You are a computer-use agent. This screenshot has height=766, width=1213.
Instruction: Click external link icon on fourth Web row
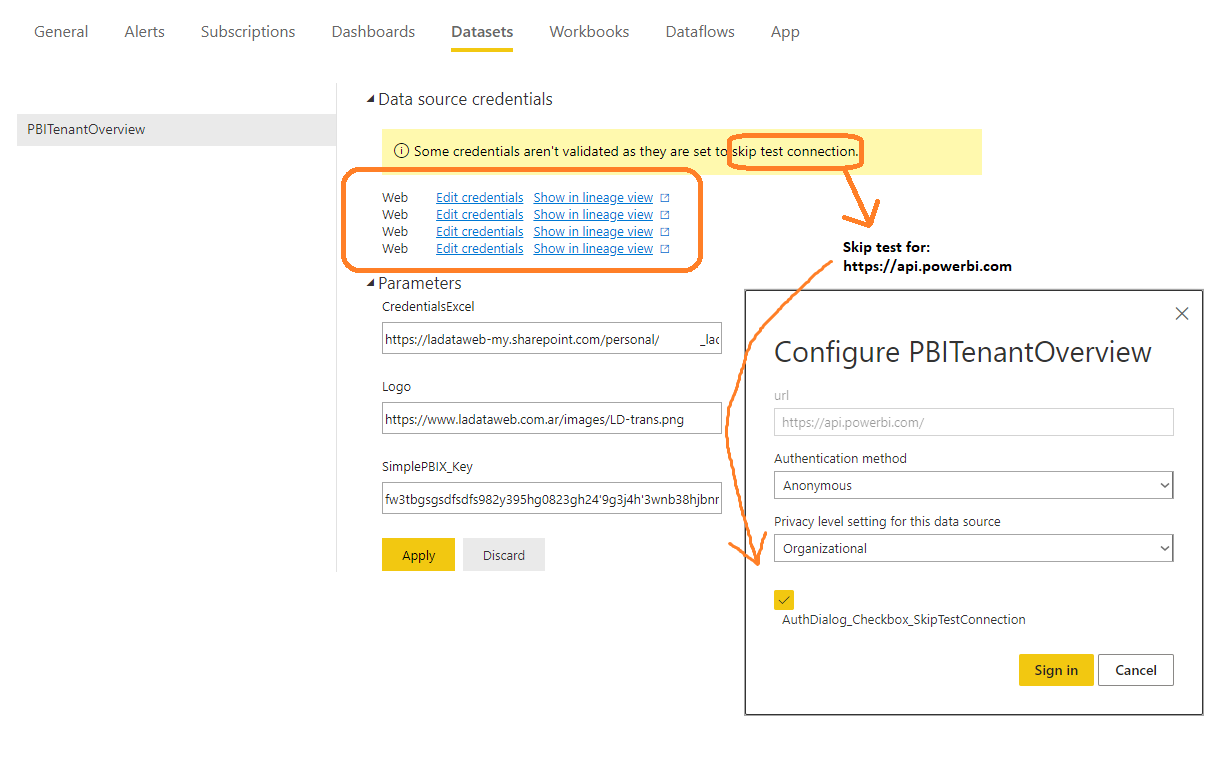coord(665,249)
